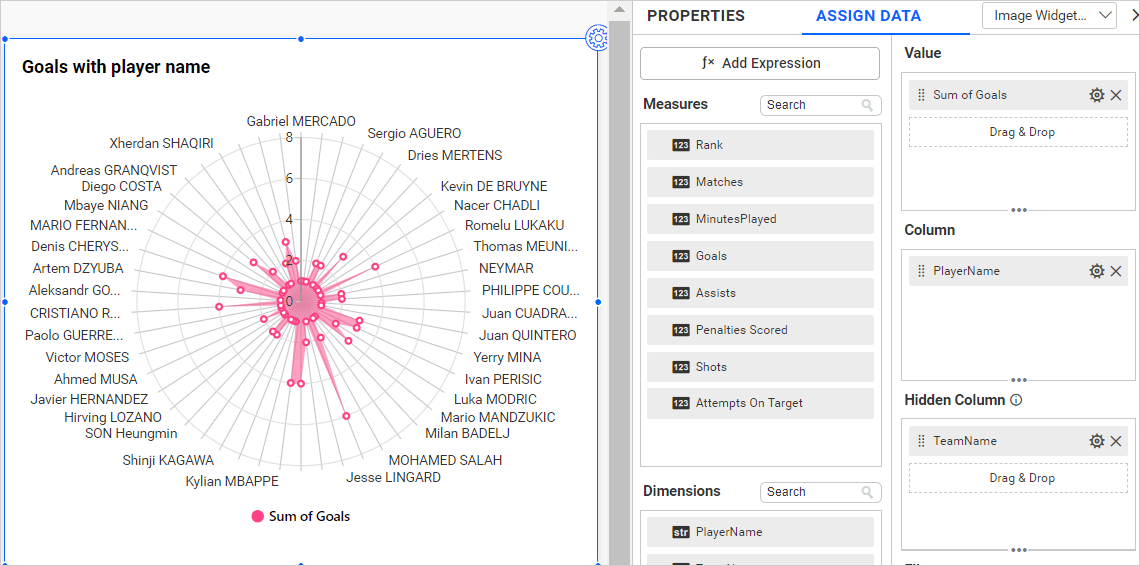Image resolution: width=1140 pixels, height=566 pixels.
Task: Open TeamName hidden column settings gear
Action: click(1096, 441)
